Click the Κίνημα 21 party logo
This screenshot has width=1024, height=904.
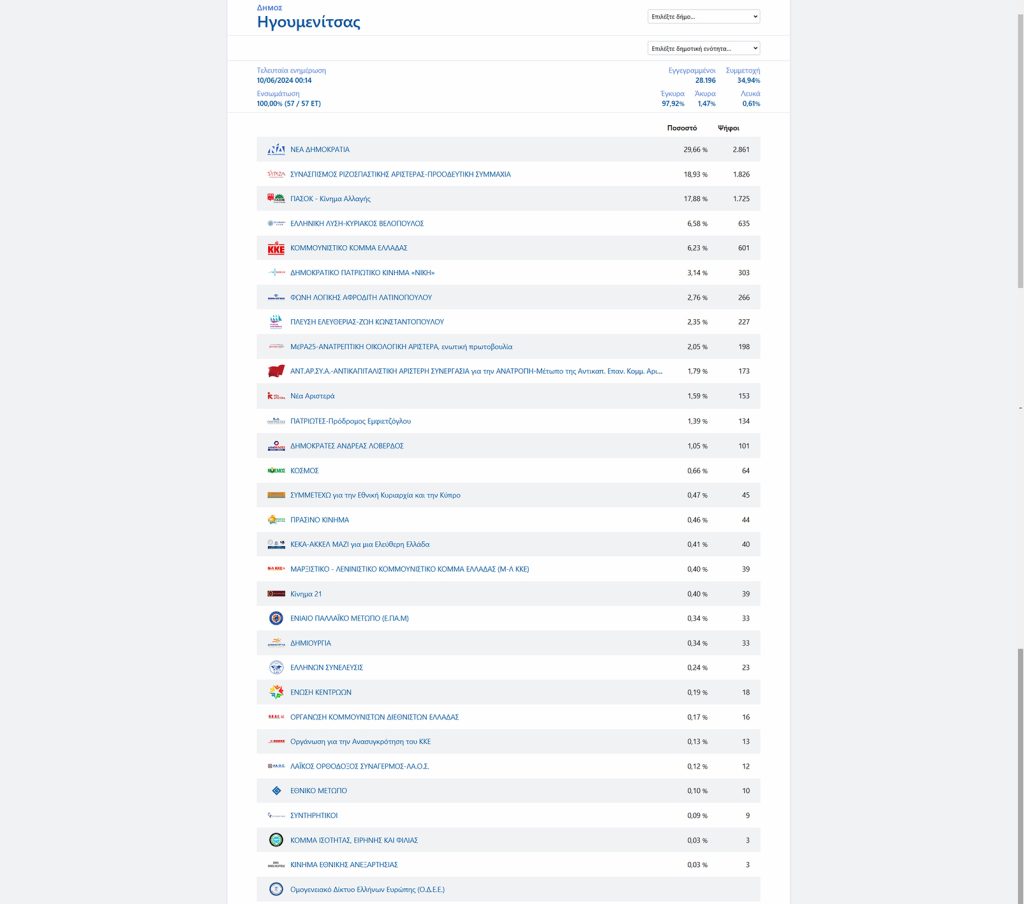276,594
